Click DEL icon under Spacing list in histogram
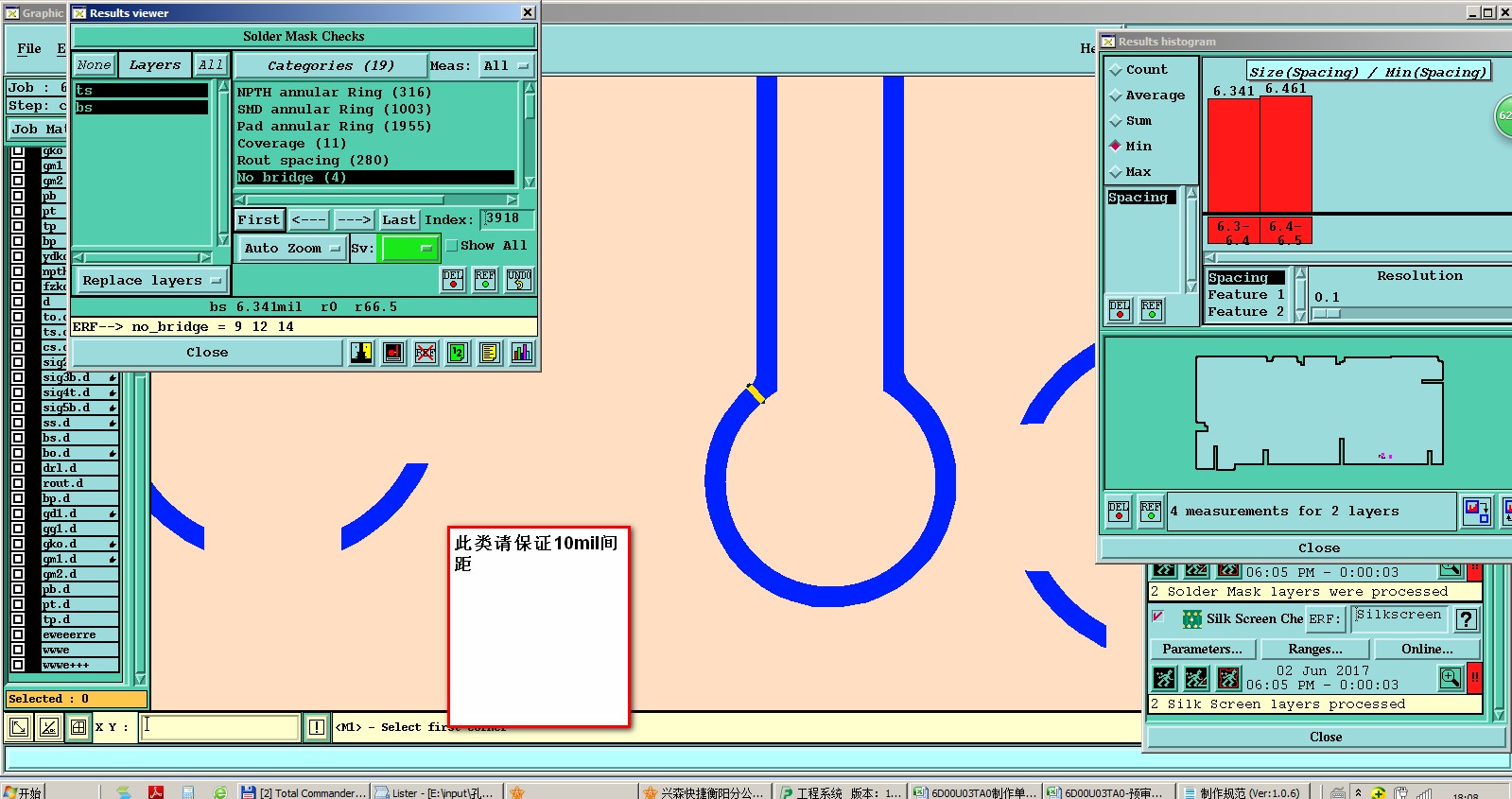This screenshot has height=799, width=1512. (1120, 310)
